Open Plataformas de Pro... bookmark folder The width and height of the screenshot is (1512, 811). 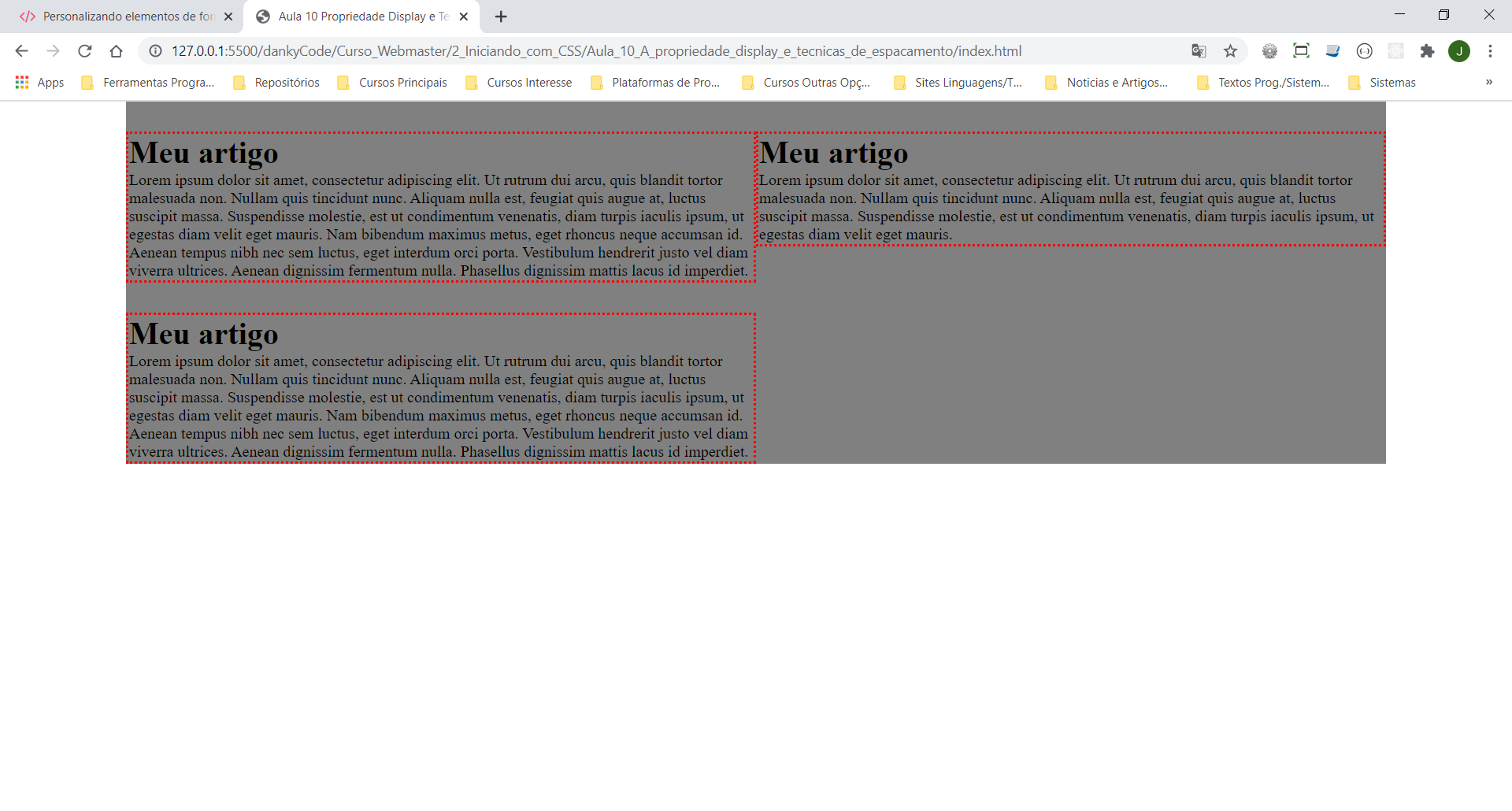655,83
